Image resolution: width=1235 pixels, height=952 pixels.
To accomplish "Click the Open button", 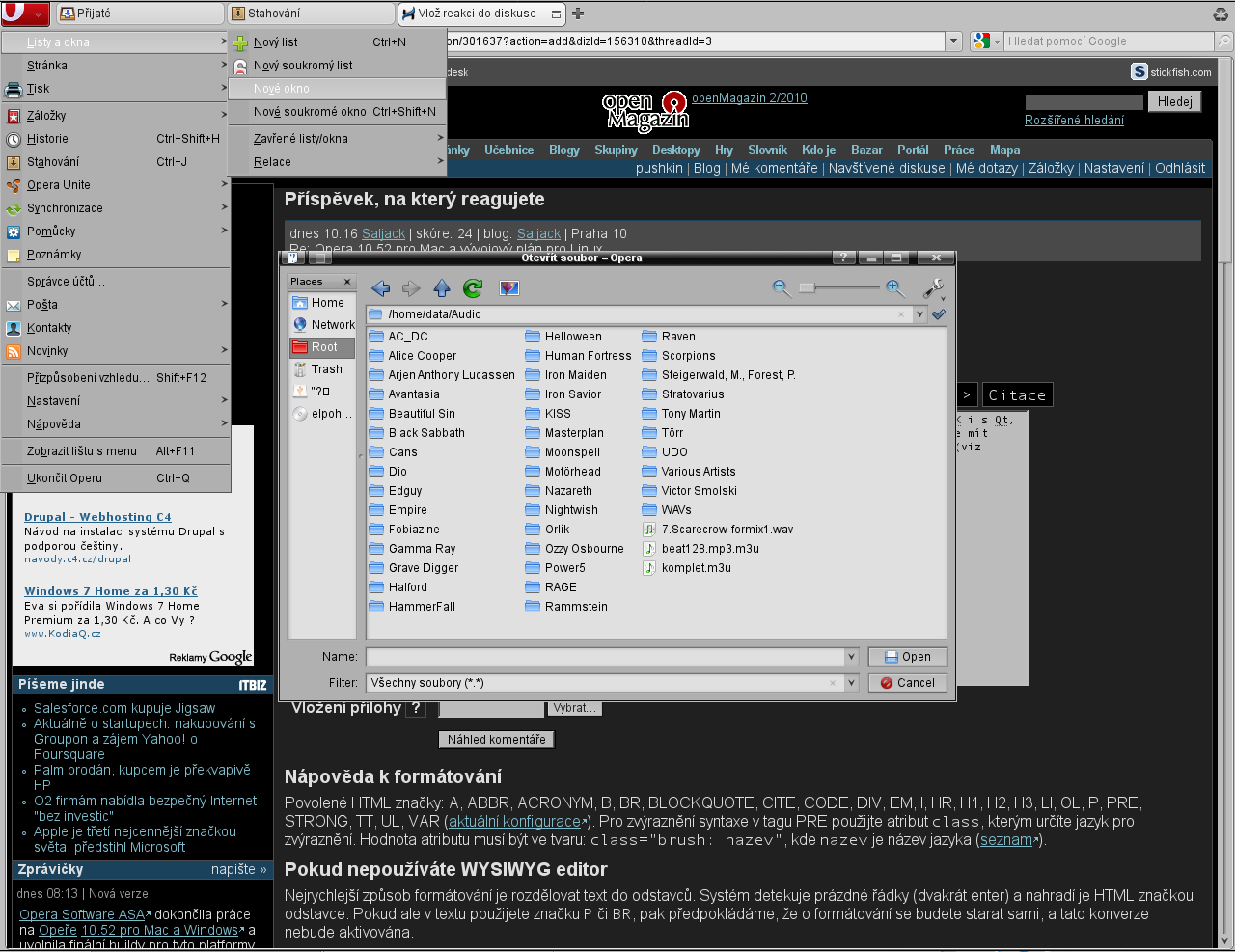I will click(x=907, y=657).
